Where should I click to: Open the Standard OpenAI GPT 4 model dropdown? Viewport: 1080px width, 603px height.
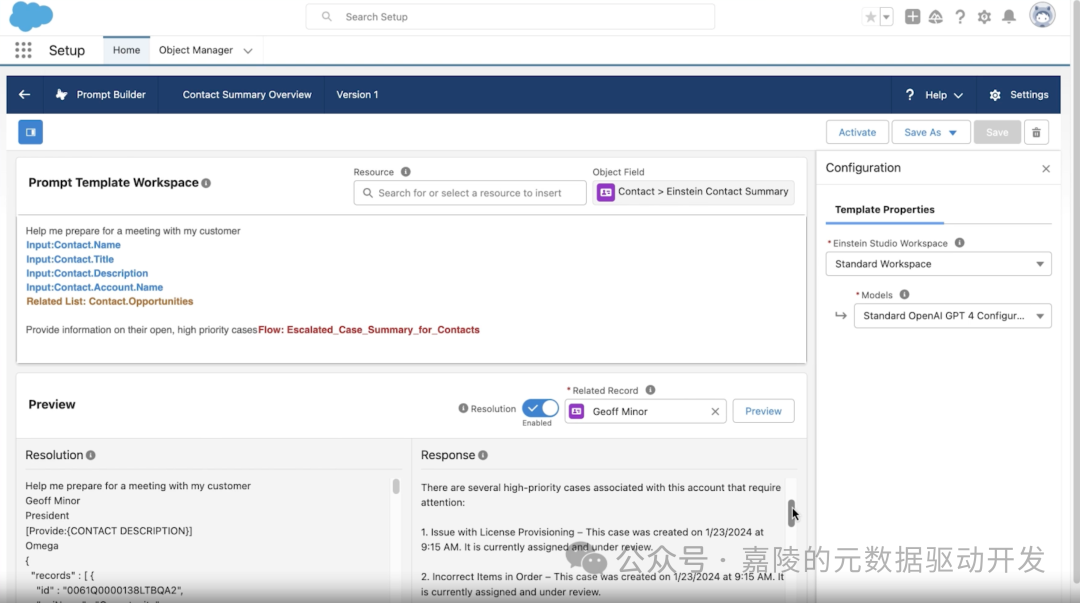coord(953,316)
